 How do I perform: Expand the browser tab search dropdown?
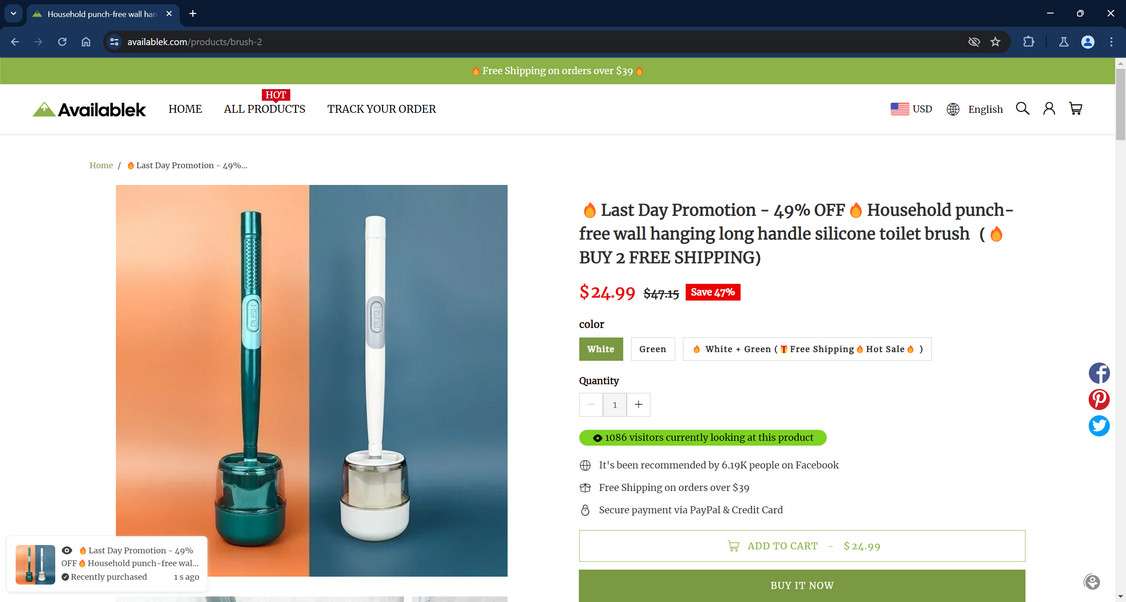click(x=13, y=13)
